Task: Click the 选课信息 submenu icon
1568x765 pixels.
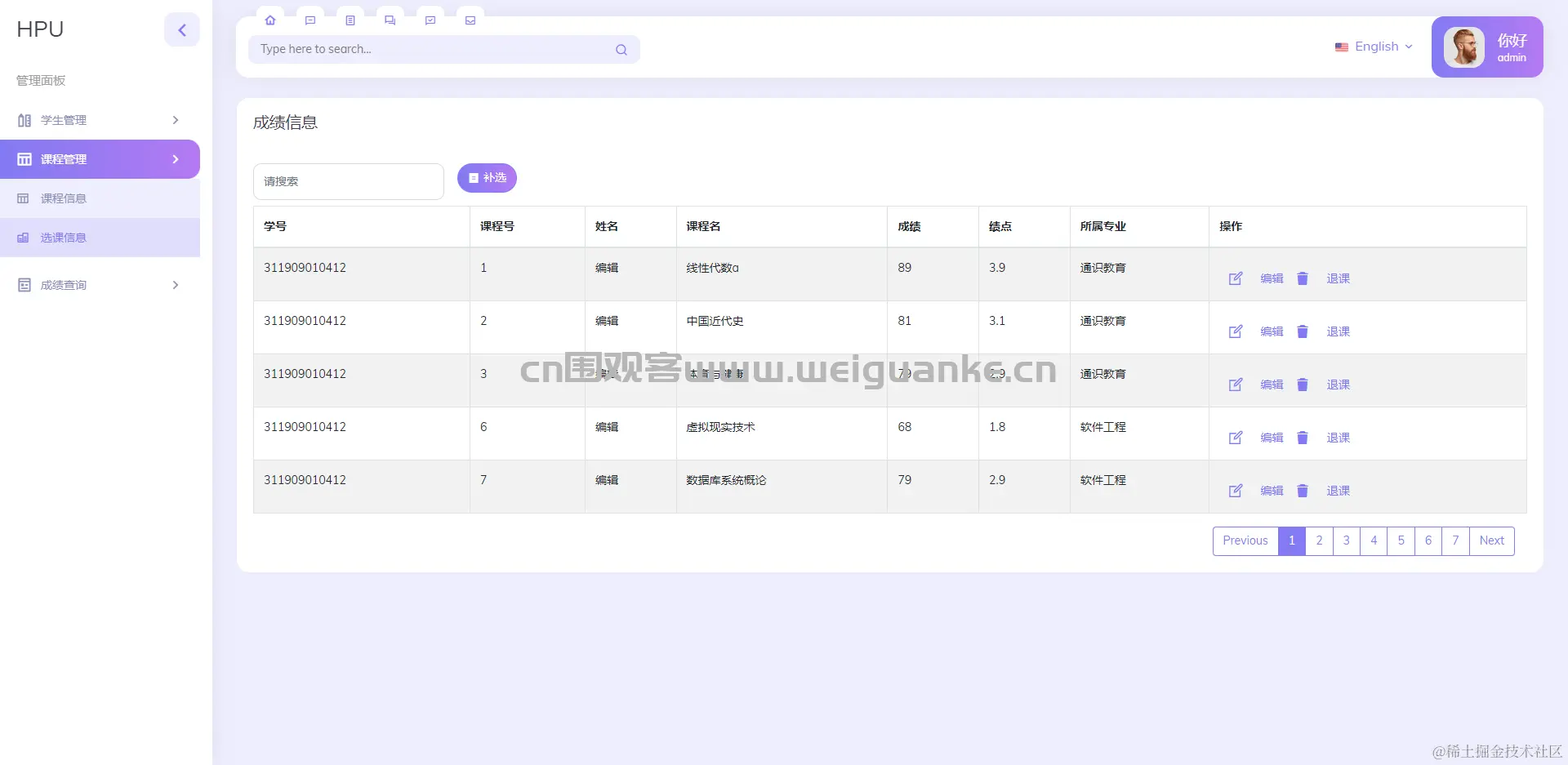Action: pyautogui.click(x=23, y=238)
